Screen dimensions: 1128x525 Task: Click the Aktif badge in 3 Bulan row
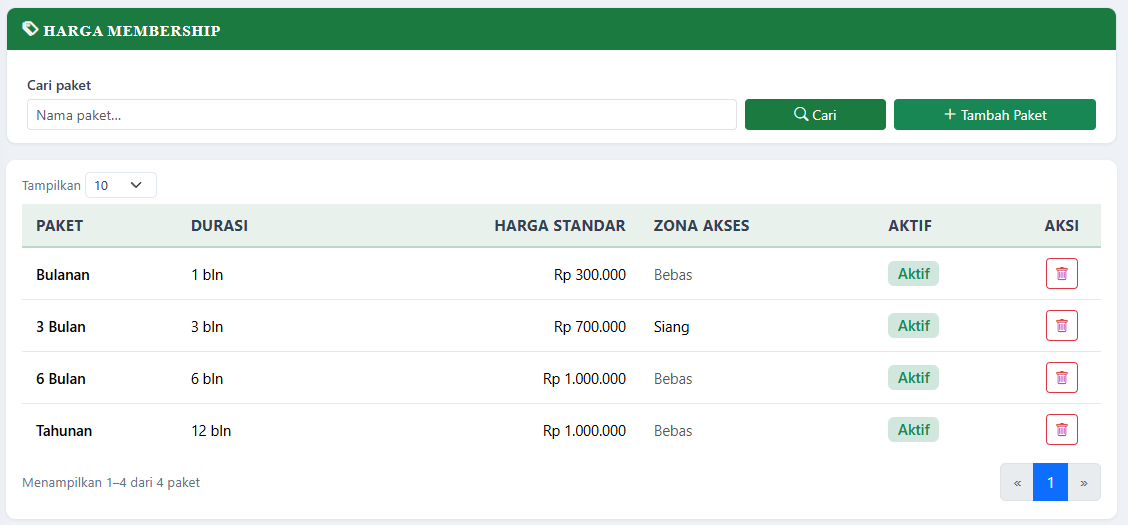coord(914,325)
